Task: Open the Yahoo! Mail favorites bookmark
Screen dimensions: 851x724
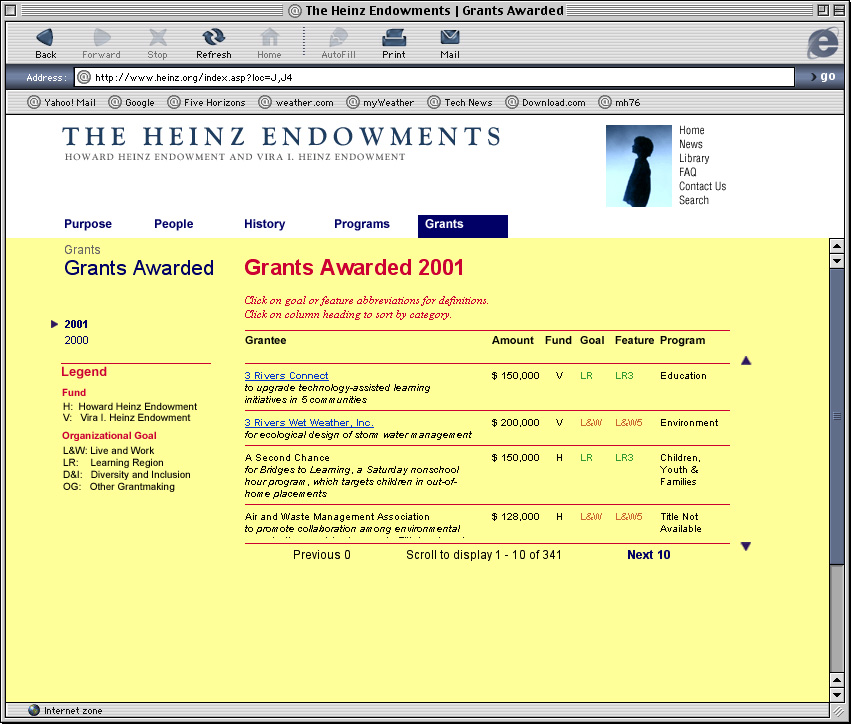Action: [62, 102]
